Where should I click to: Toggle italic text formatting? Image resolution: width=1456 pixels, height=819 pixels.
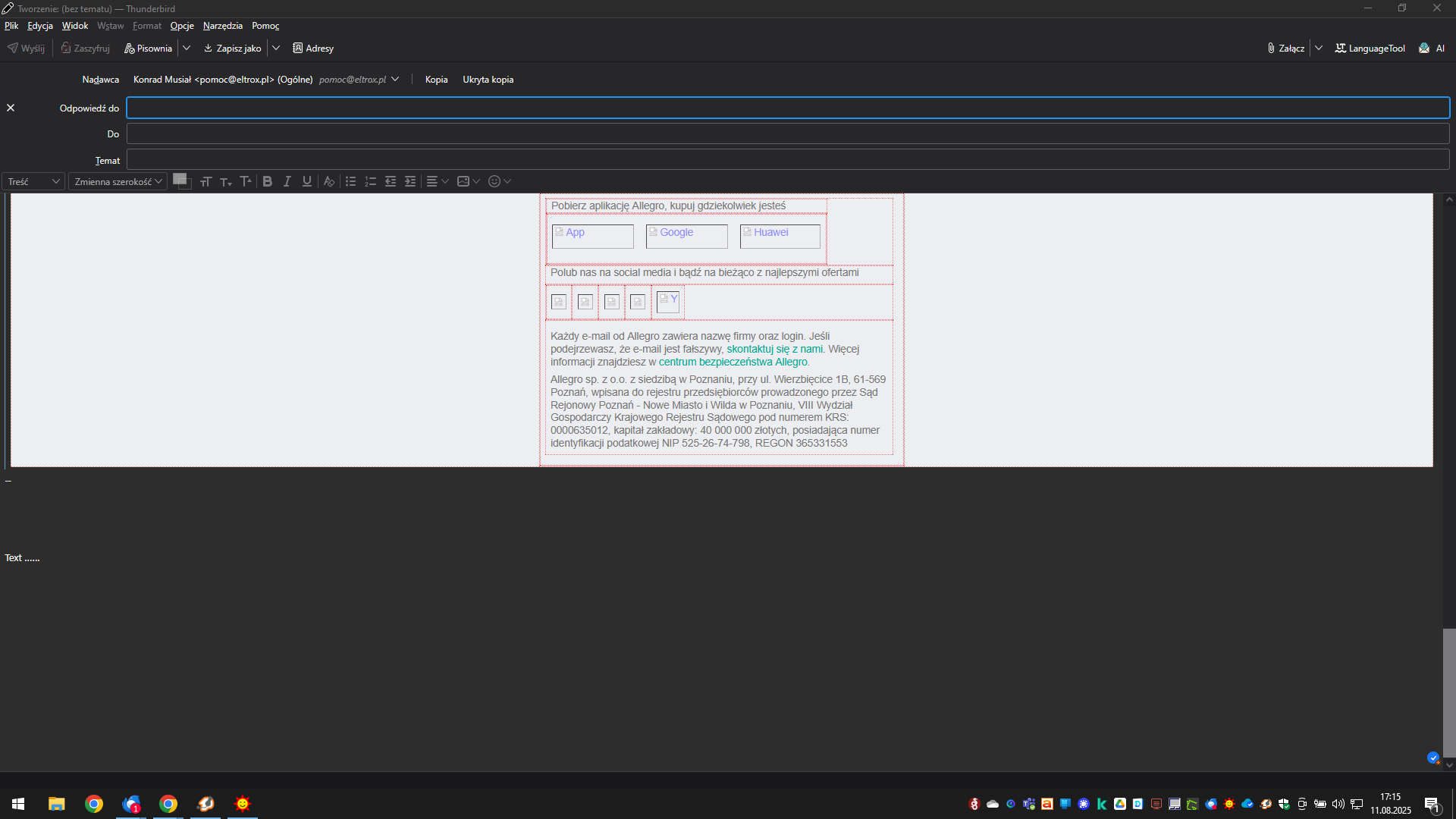287,181
